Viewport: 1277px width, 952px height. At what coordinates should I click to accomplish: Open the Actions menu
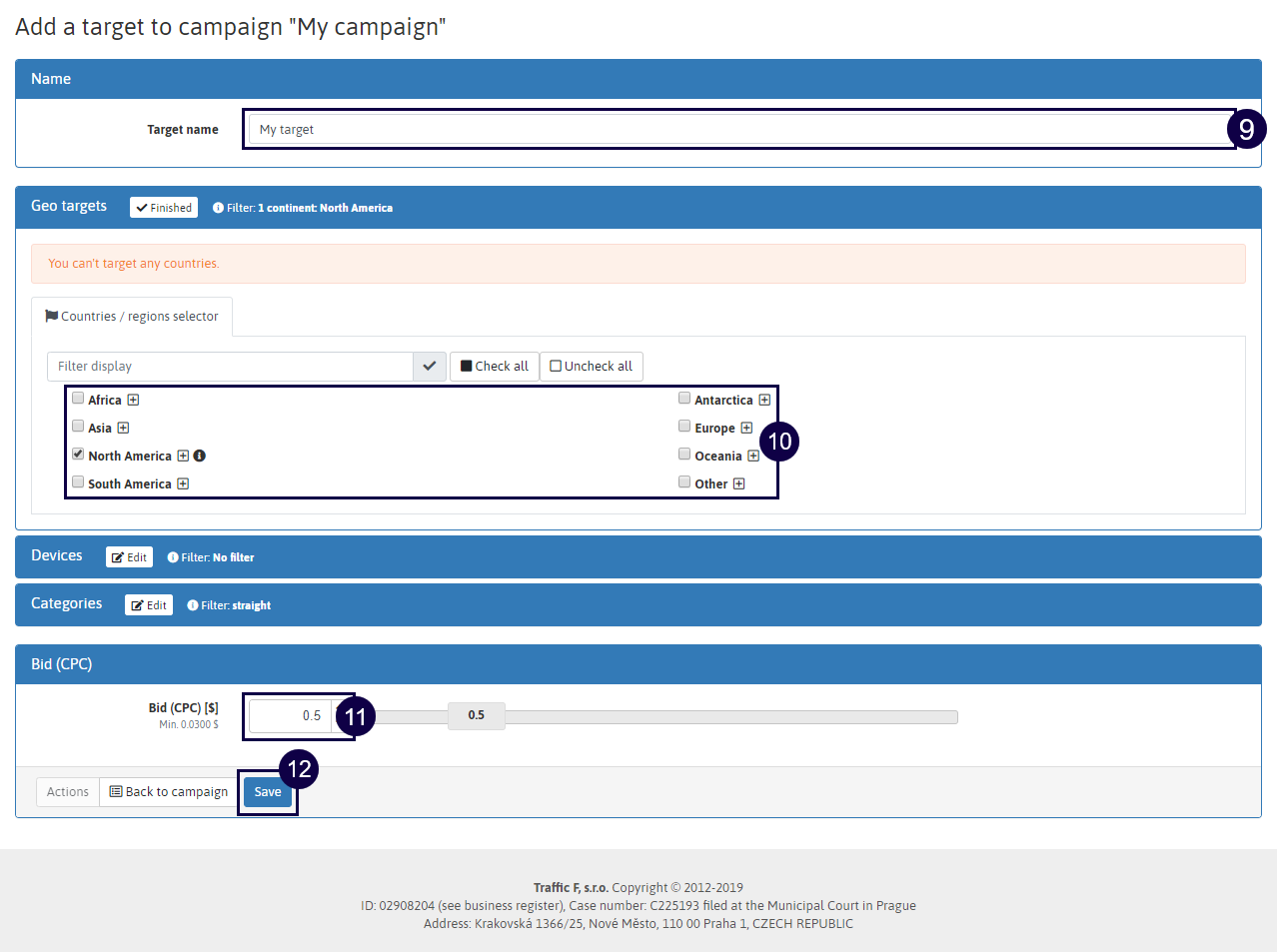[68, 792]
